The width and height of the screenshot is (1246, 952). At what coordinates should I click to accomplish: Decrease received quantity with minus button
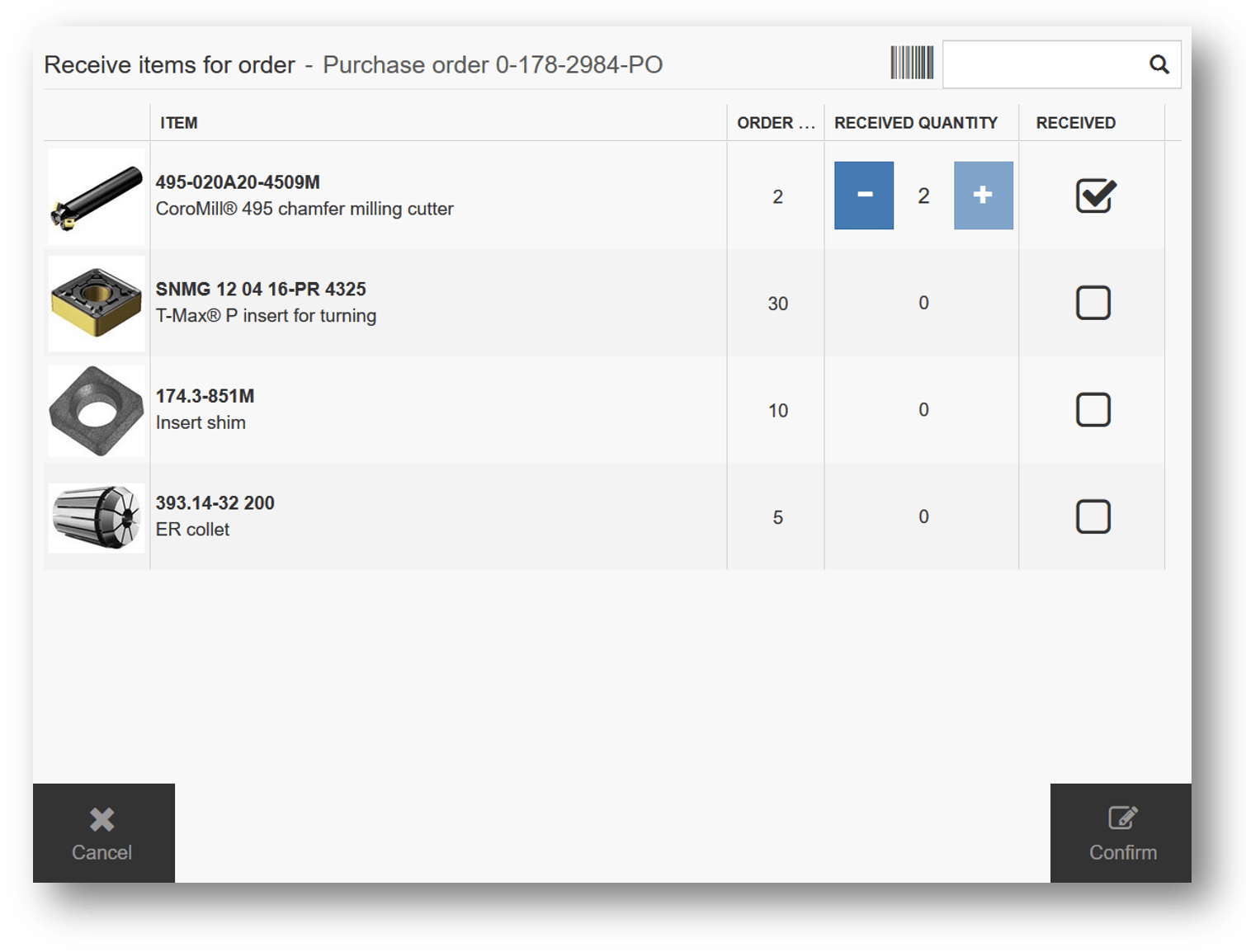point(863,196)
